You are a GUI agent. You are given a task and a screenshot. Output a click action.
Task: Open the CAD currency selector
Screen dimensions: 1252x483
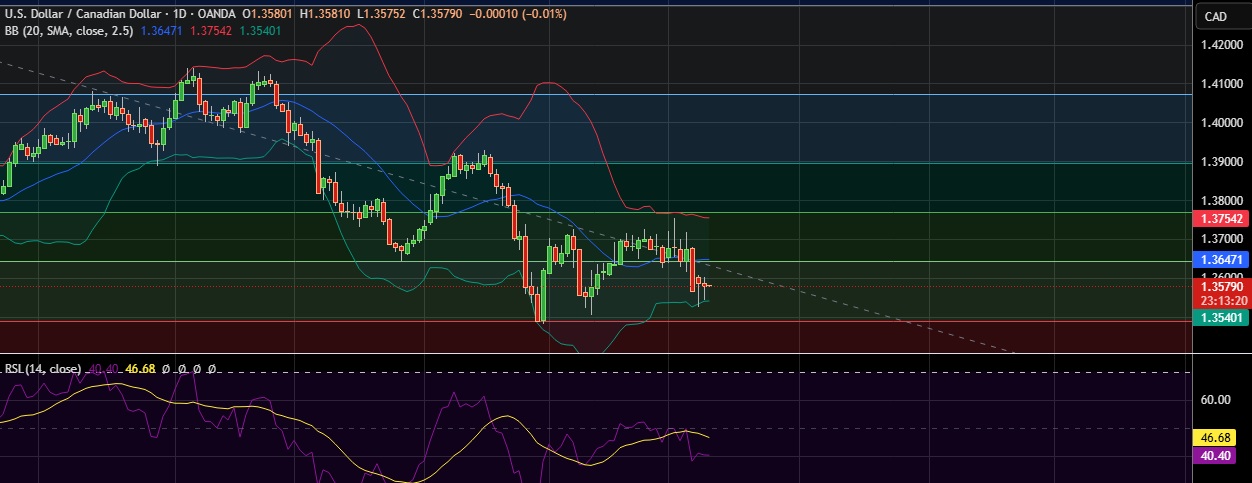(x=1216, y=16)
